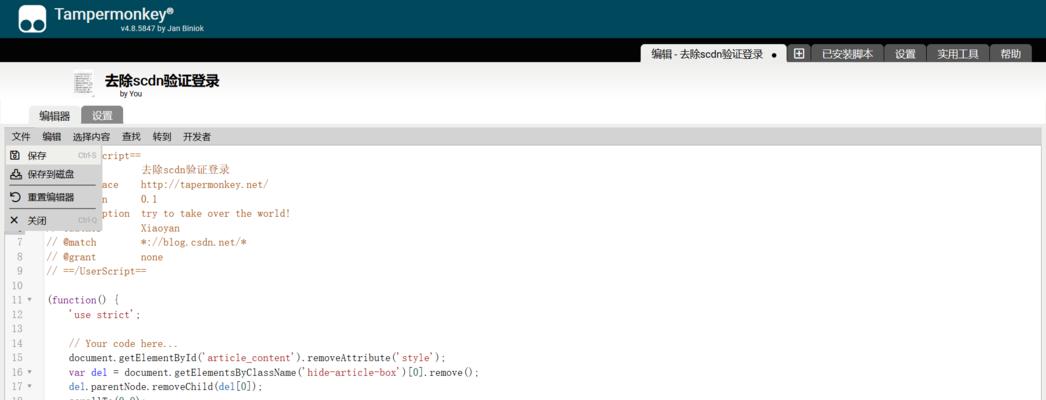Select the 编辑 - 去除scdn验证登录 tab

pyautogui.click(x=713, y=54)
